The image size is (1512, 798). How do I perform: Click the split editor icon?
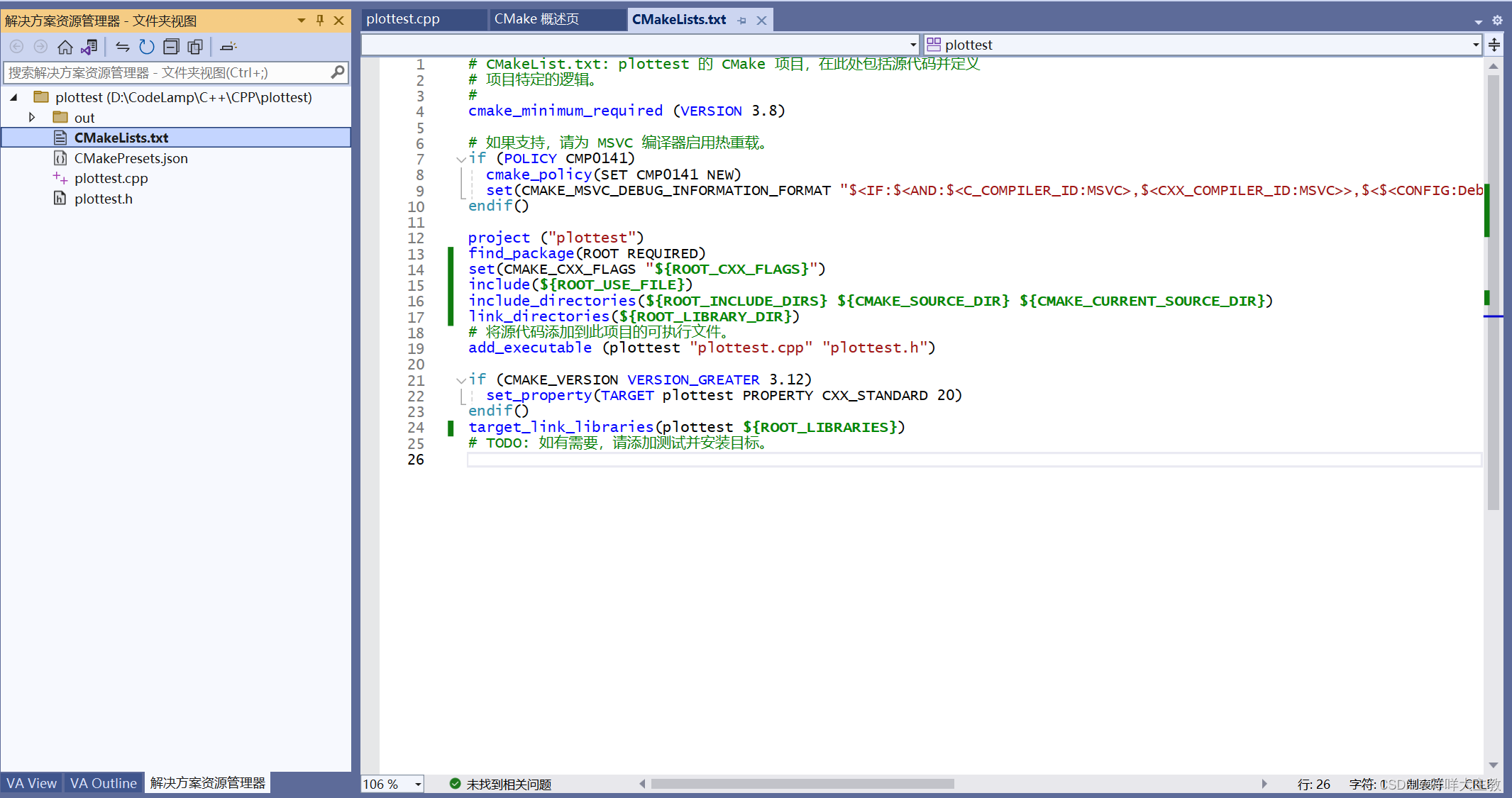tap(1494, 45)
